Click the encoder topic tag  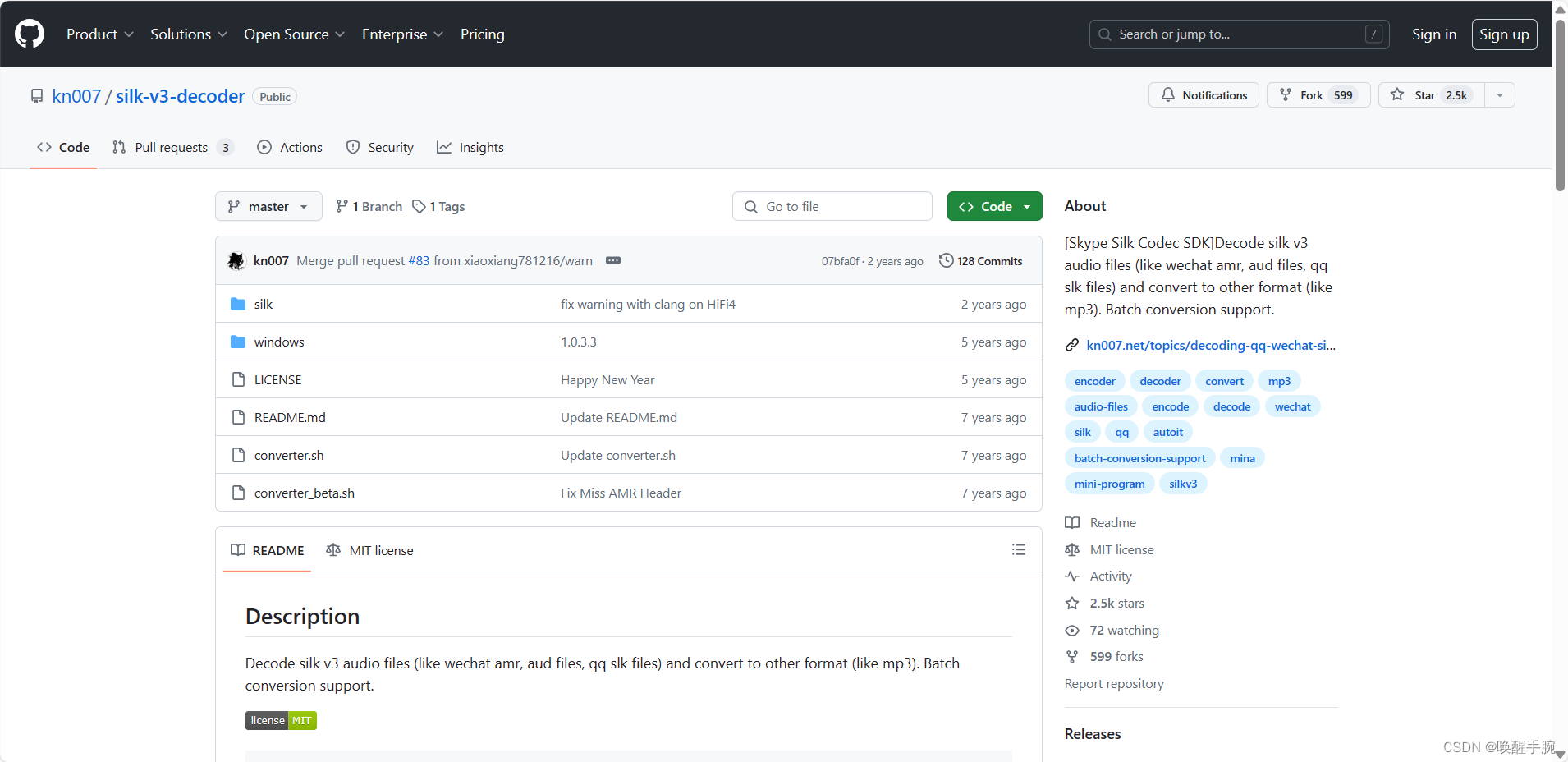click(x=1094, y=381)
